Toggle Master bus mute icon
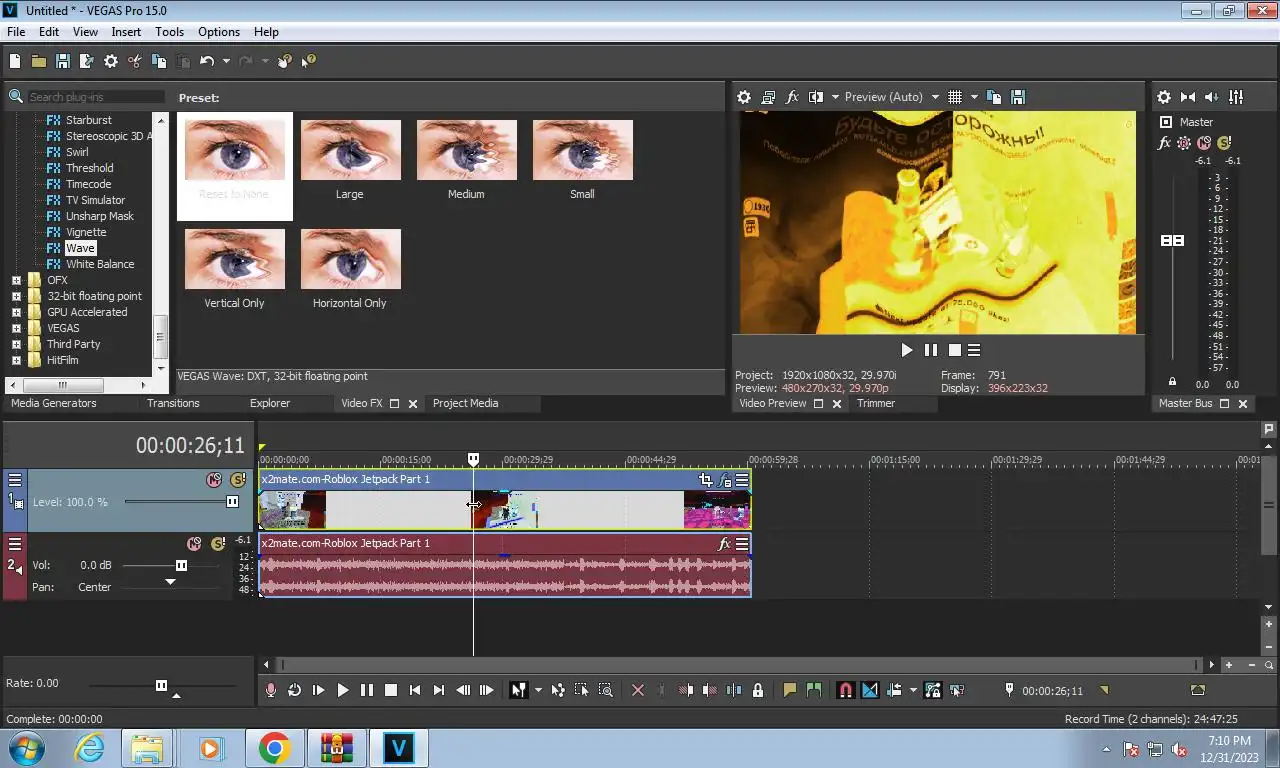The image size is (1280, 768). 1204,143
